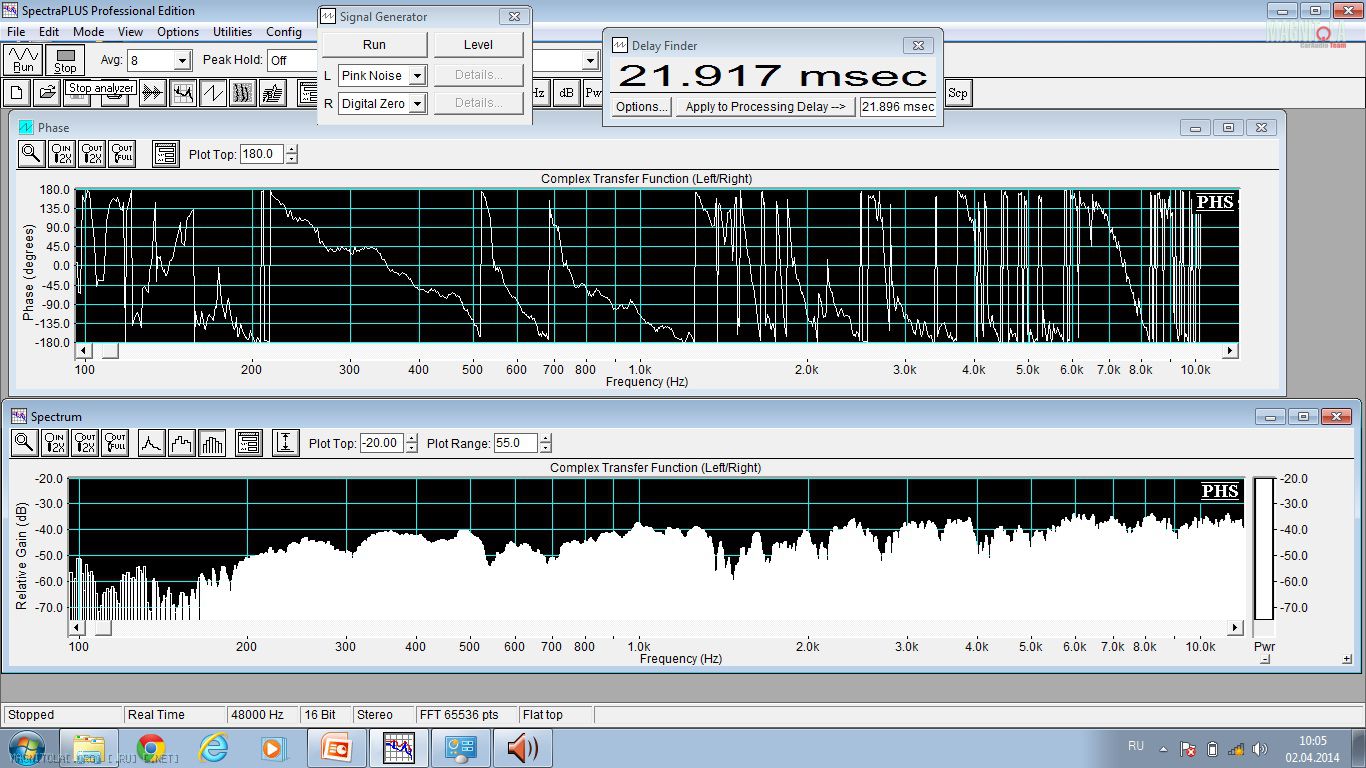The image size is (1366, 768).
Task: Click the Level button in Signal Generator
Action: (478, 45)
